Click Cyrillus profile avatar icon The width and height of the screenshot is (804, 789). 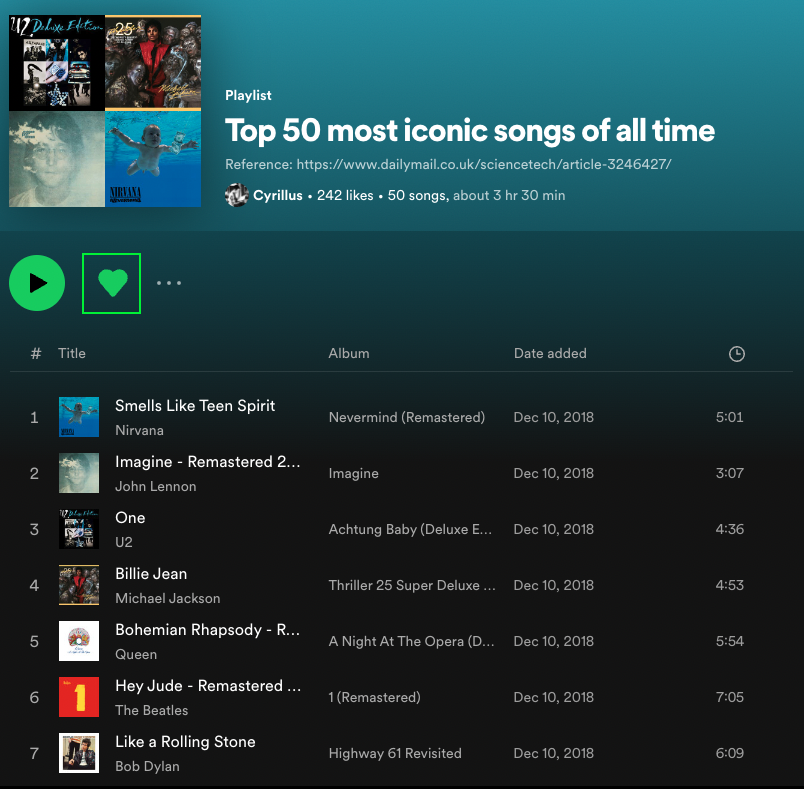click(237, 195)
